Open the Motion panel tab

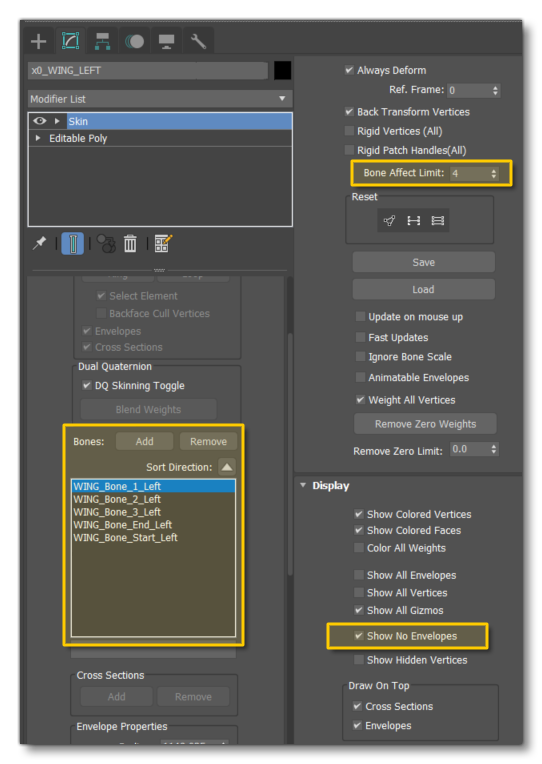coord(135,41)
